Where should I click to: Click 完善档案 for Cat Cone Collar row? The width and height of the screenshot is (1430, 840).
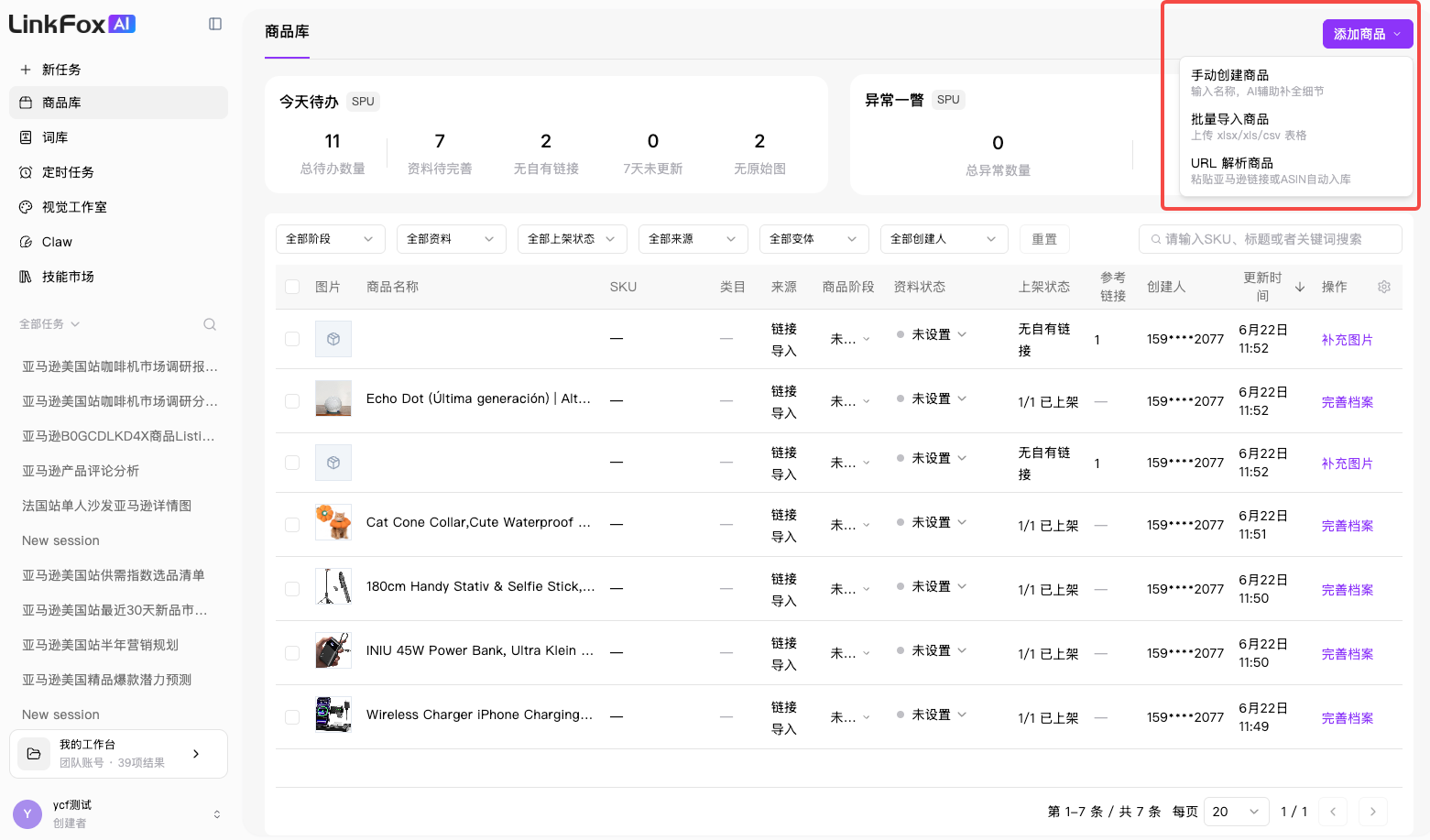click(1348, 526)
